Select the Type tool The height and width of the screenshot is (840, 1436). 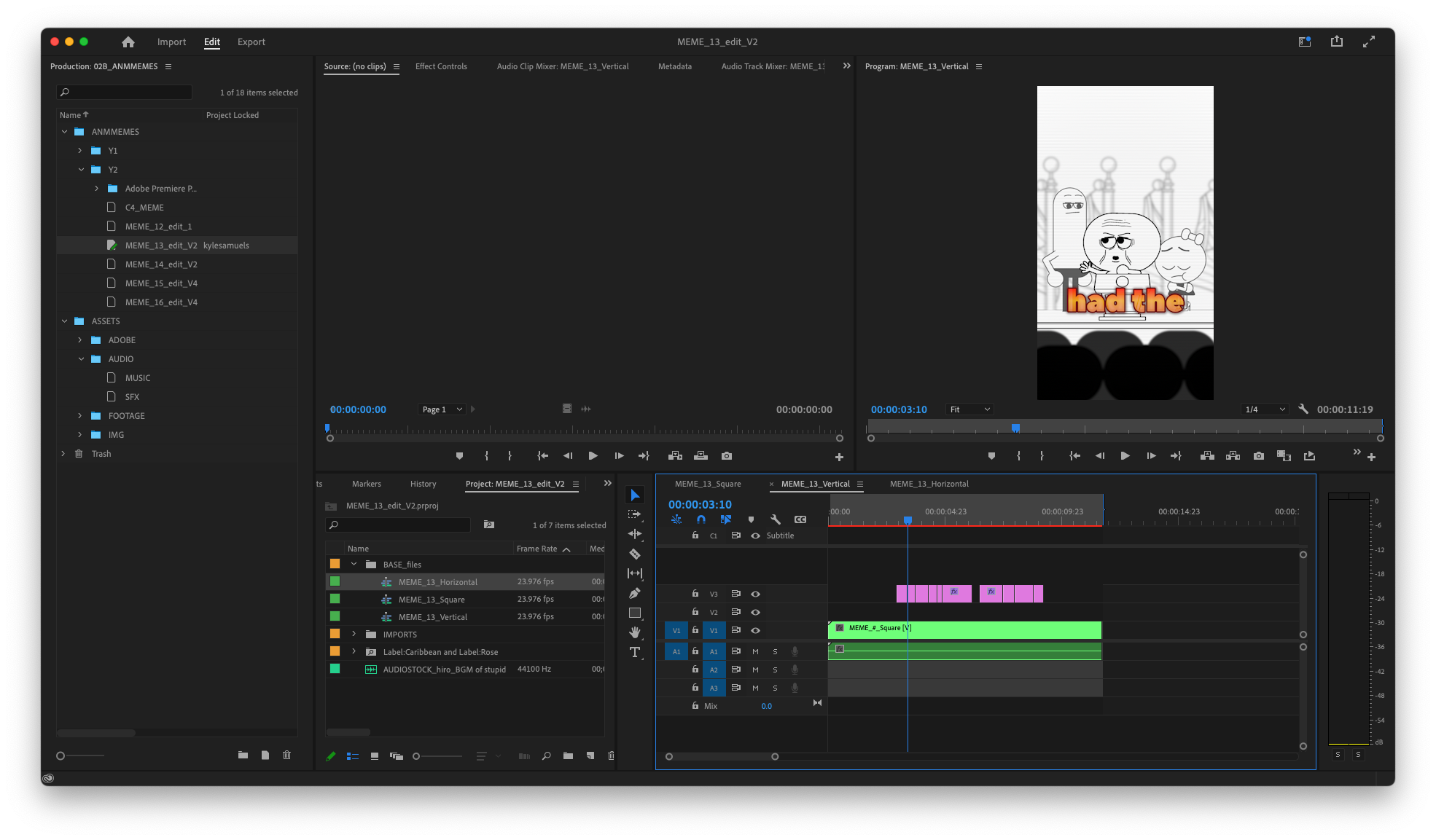635,652
